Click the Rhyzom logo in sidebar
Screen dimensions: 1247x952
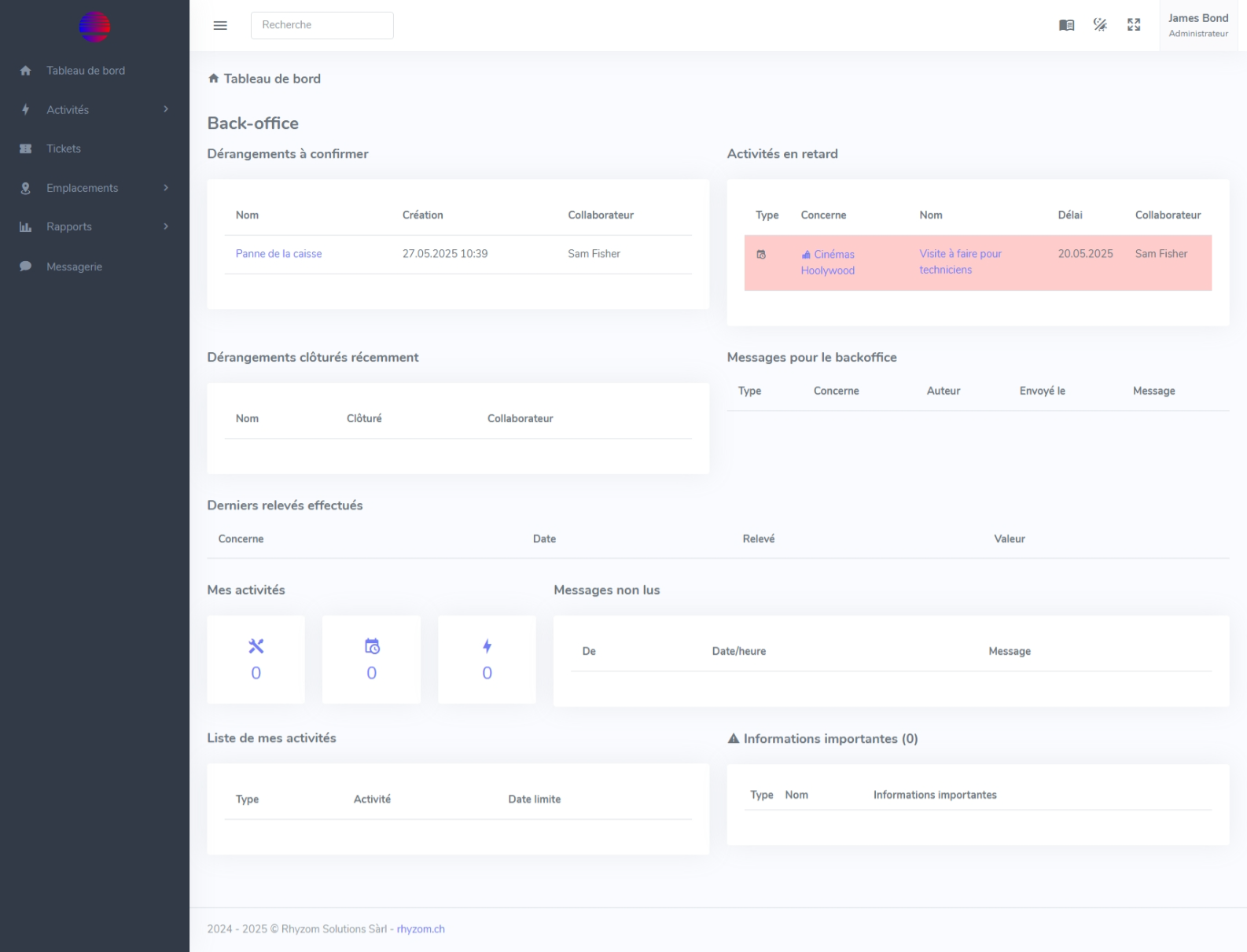tap(94, 27)
